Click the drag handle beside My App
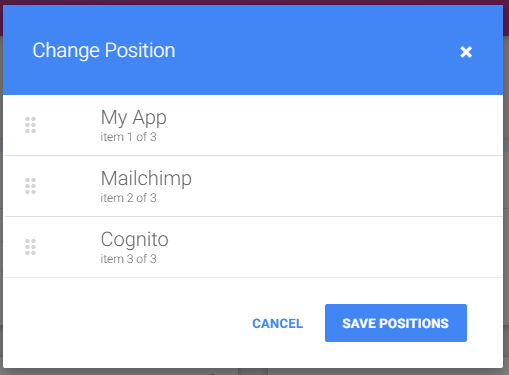509x375 pixels. [30, 125]
